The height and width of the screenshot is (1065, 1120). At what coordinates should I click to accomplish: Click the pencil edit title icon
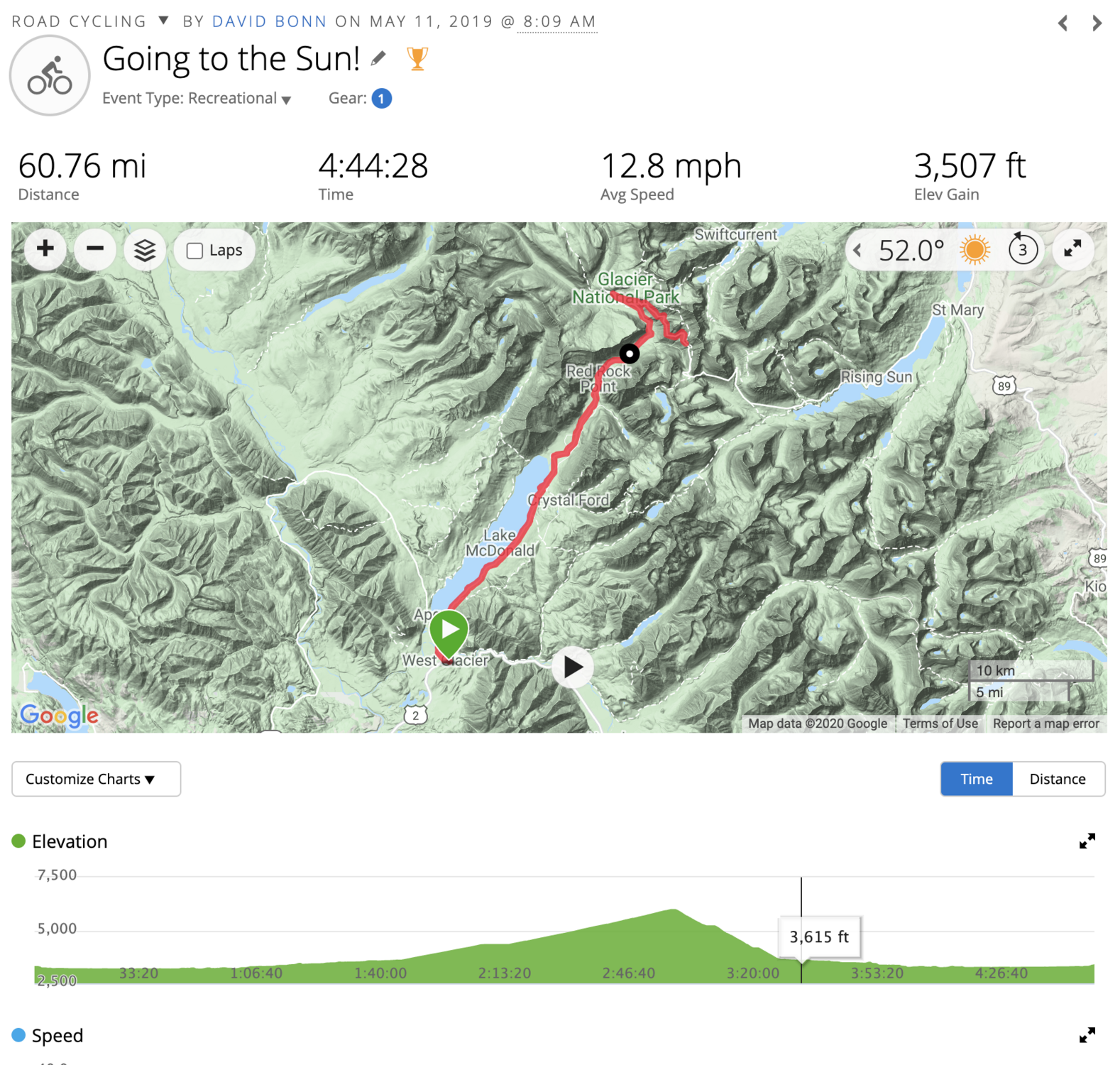(379, 58)
